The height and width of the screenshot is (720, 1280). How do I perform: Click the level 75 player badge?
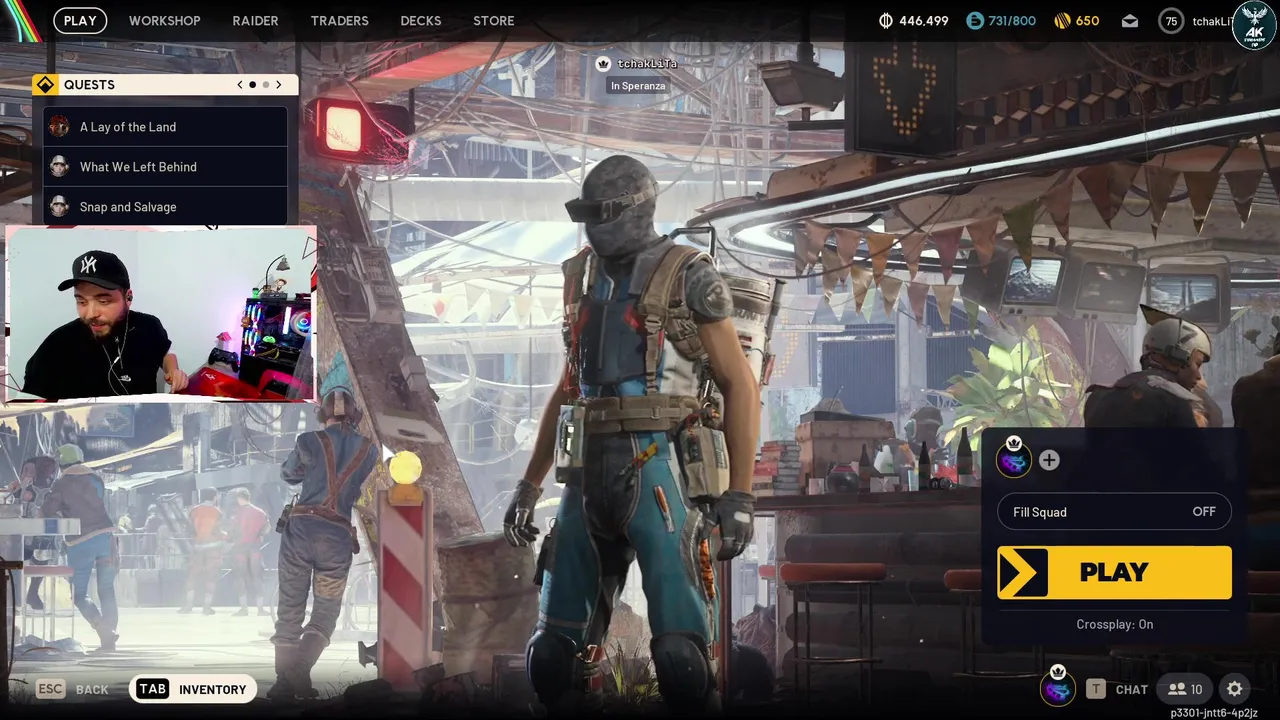pos(1171,20)
